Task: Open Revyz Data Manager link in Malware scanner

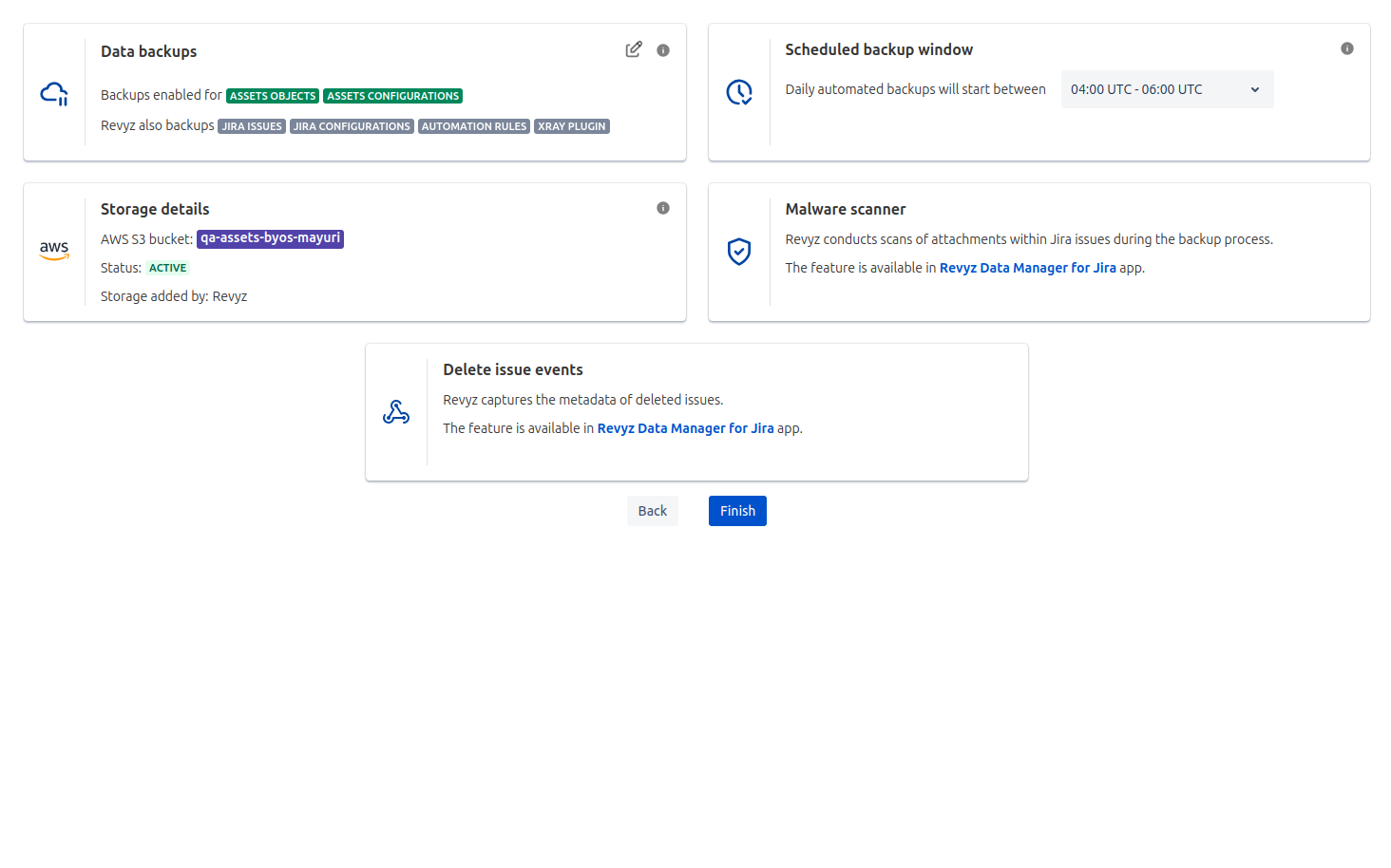Action: [x=1027, y=268]
